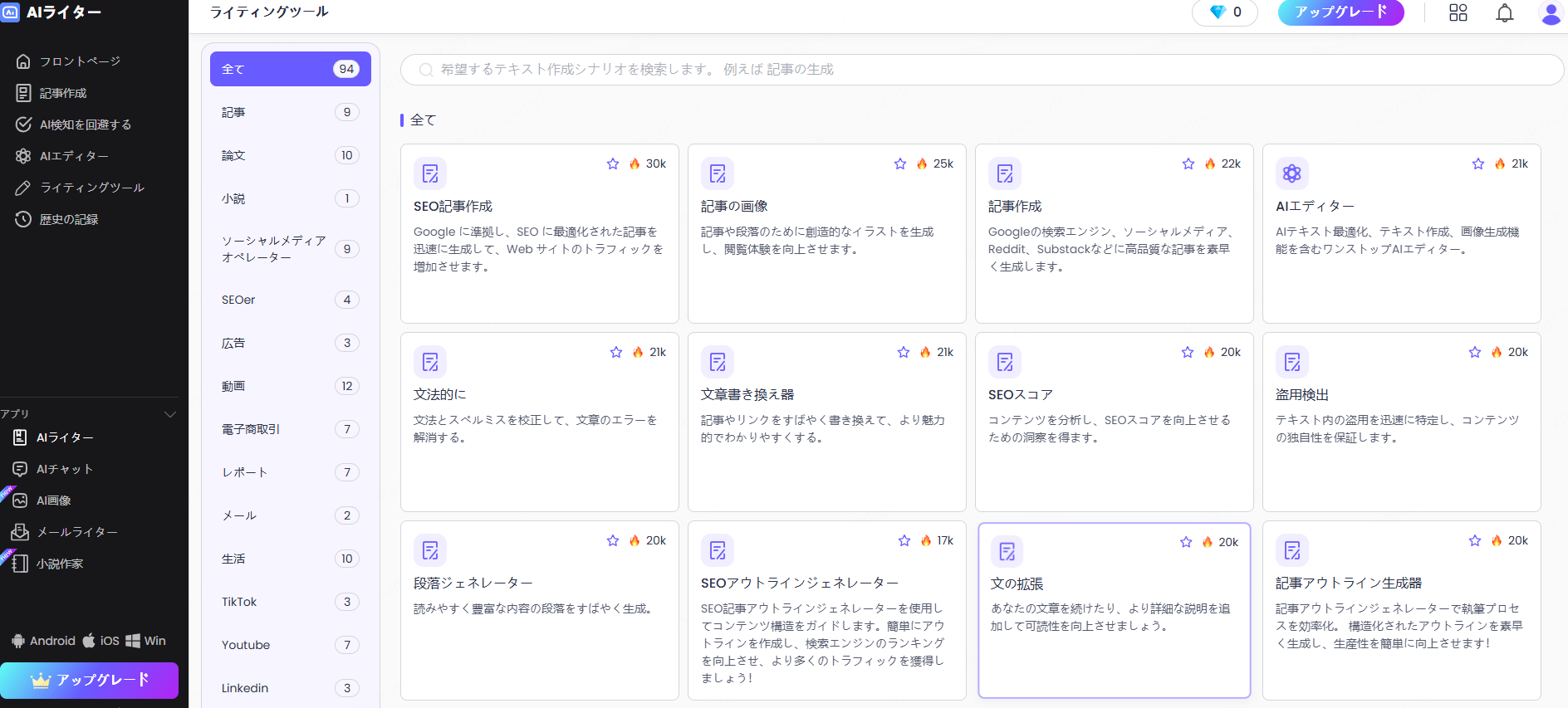Image resolution: width=1568 pixels, height=708 pixels.
Task: Open the 小説作家 book icon
Action: click(x=20, y=564)
